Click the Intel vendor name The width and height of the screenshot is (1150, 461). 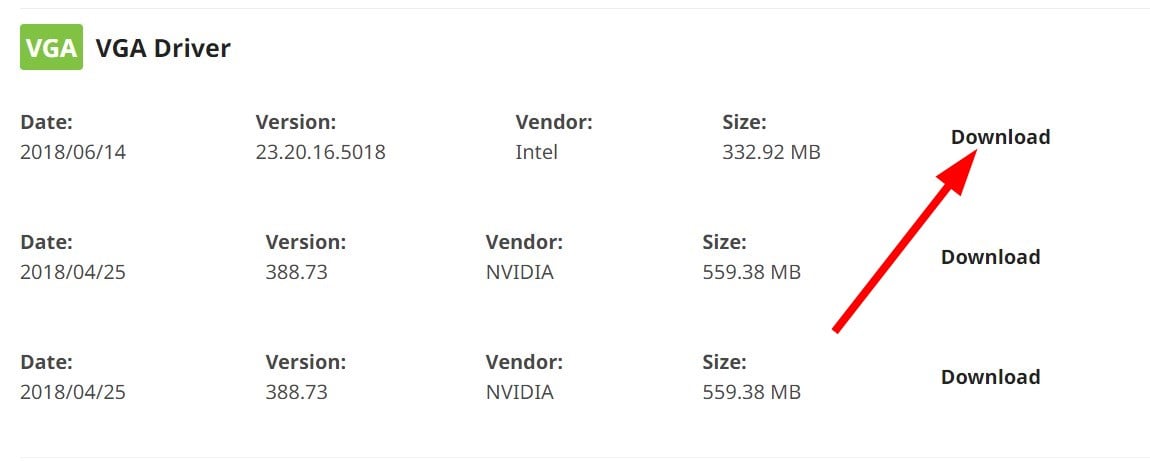536,152
